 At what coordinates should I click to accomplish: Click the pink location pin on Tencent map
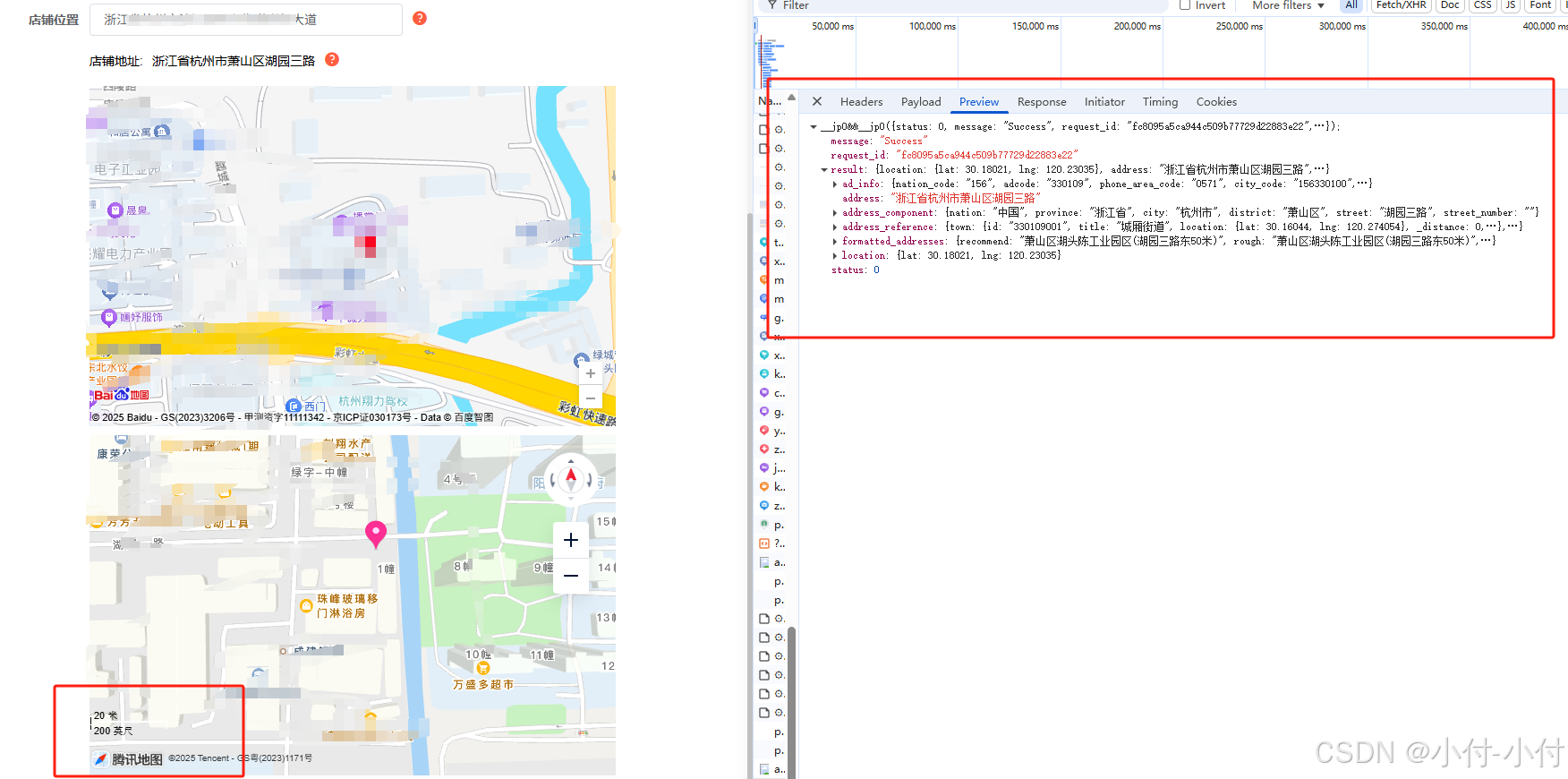[376, 534]
